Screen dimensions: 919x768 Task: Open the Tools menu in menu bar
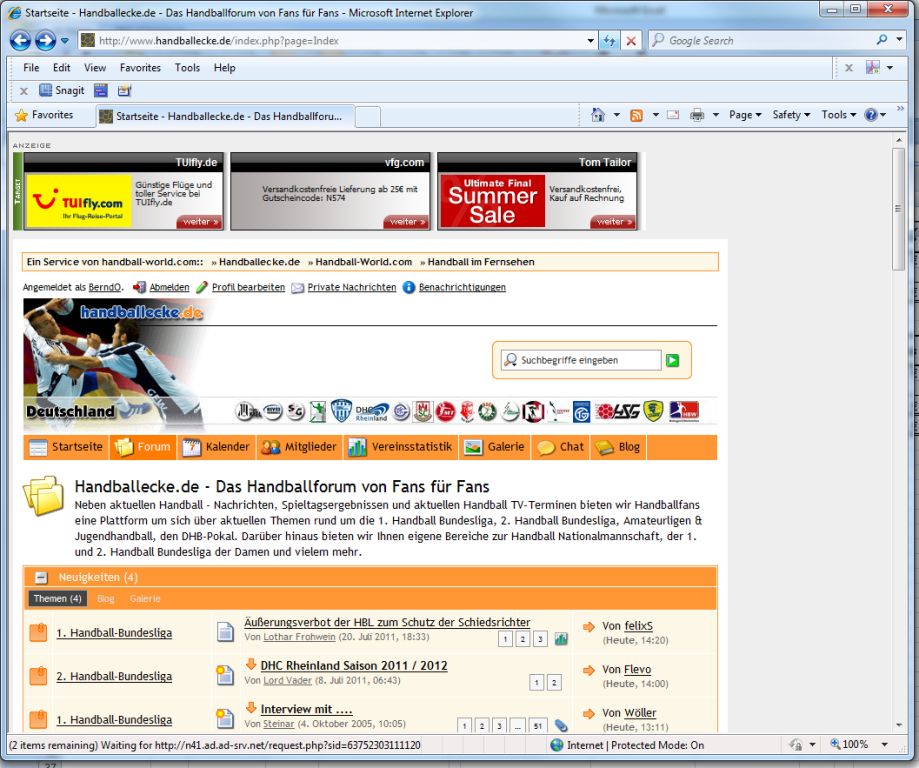point(187,68)
